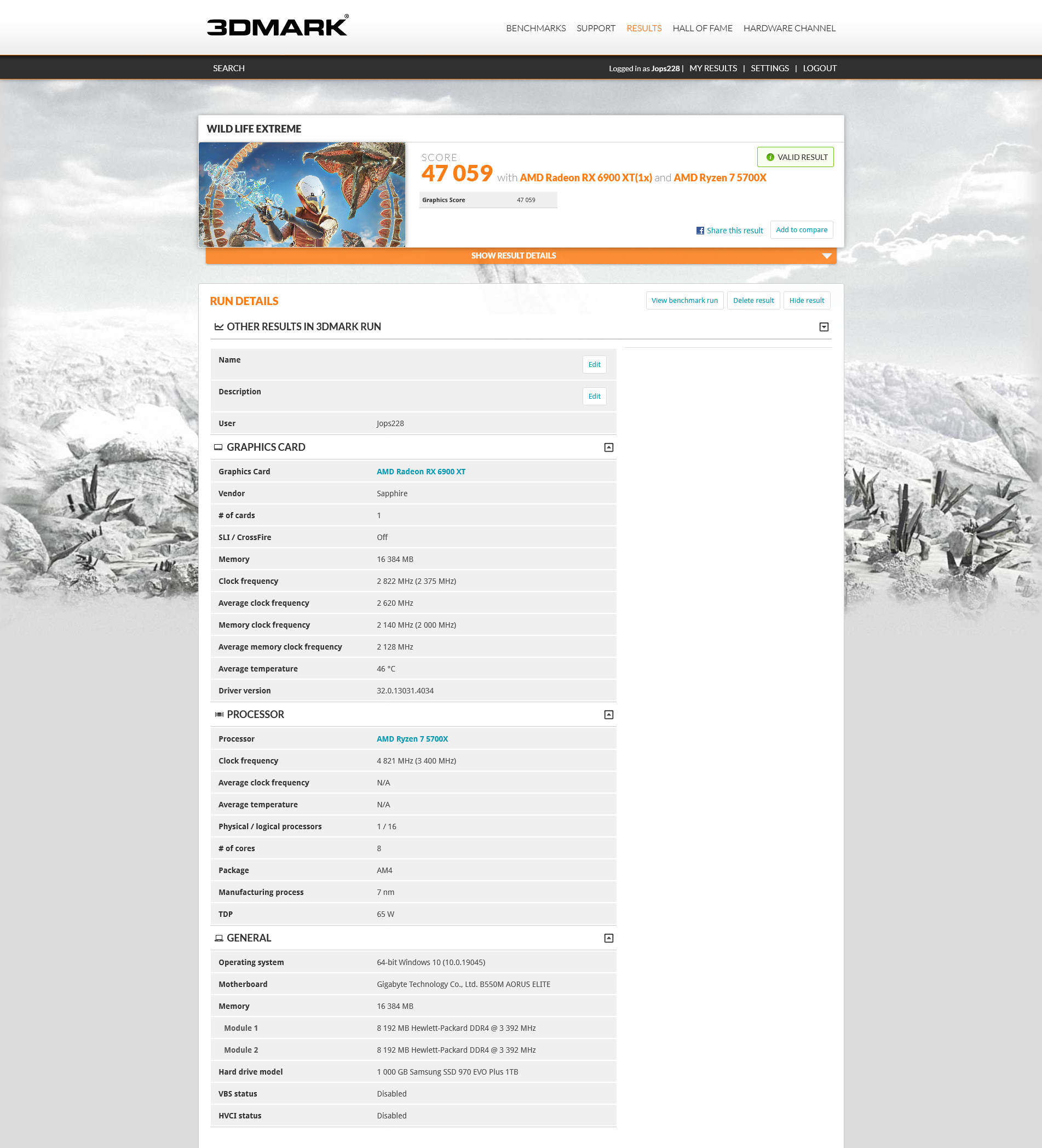
Task: Click the User value Jops228 in table
Action: [x=390, y=423]
